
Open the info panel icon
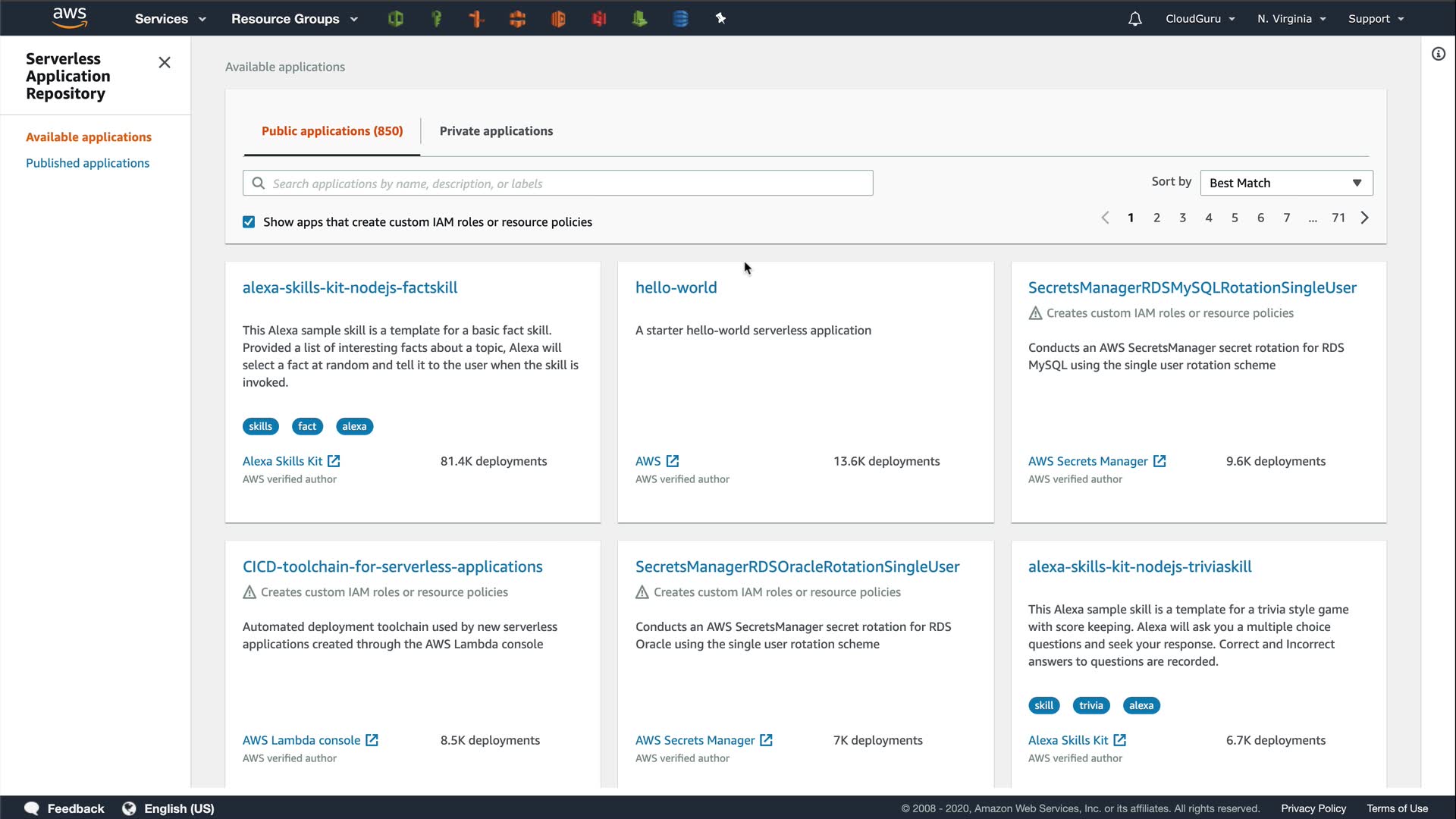(x=1439, y=54)
